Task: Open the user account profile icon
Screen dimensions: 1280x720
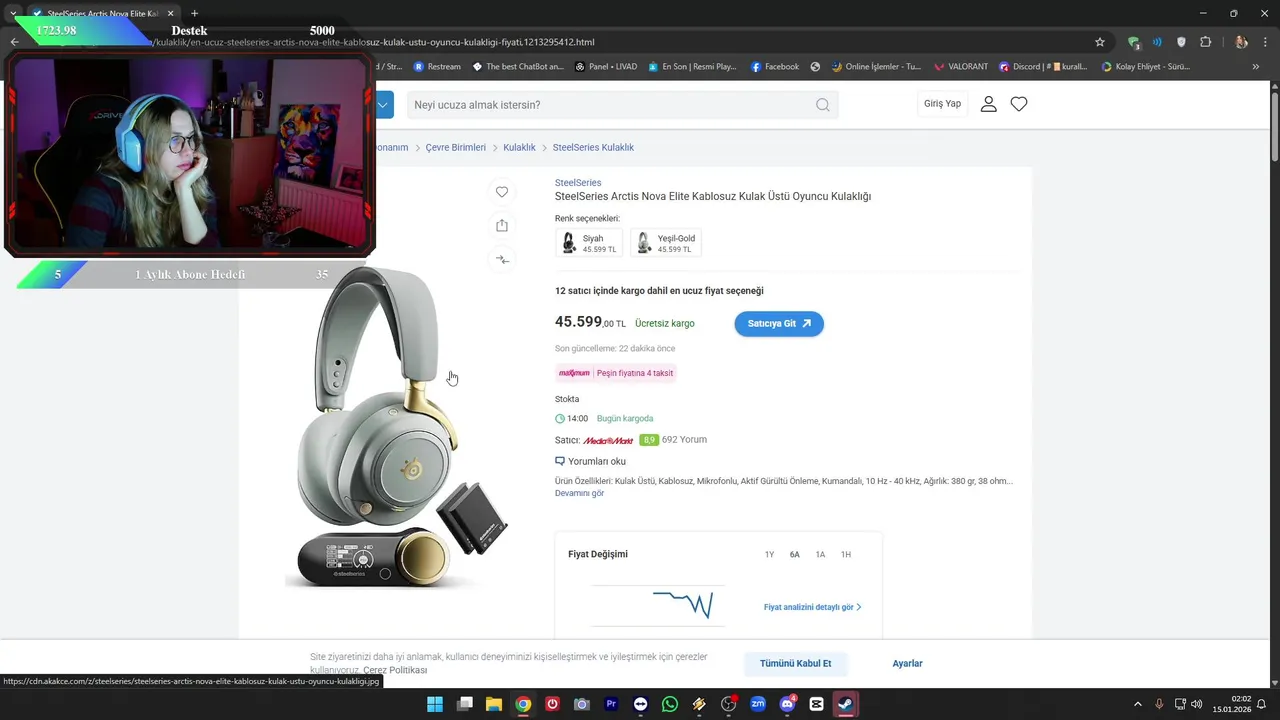Action: click(988, 104)
